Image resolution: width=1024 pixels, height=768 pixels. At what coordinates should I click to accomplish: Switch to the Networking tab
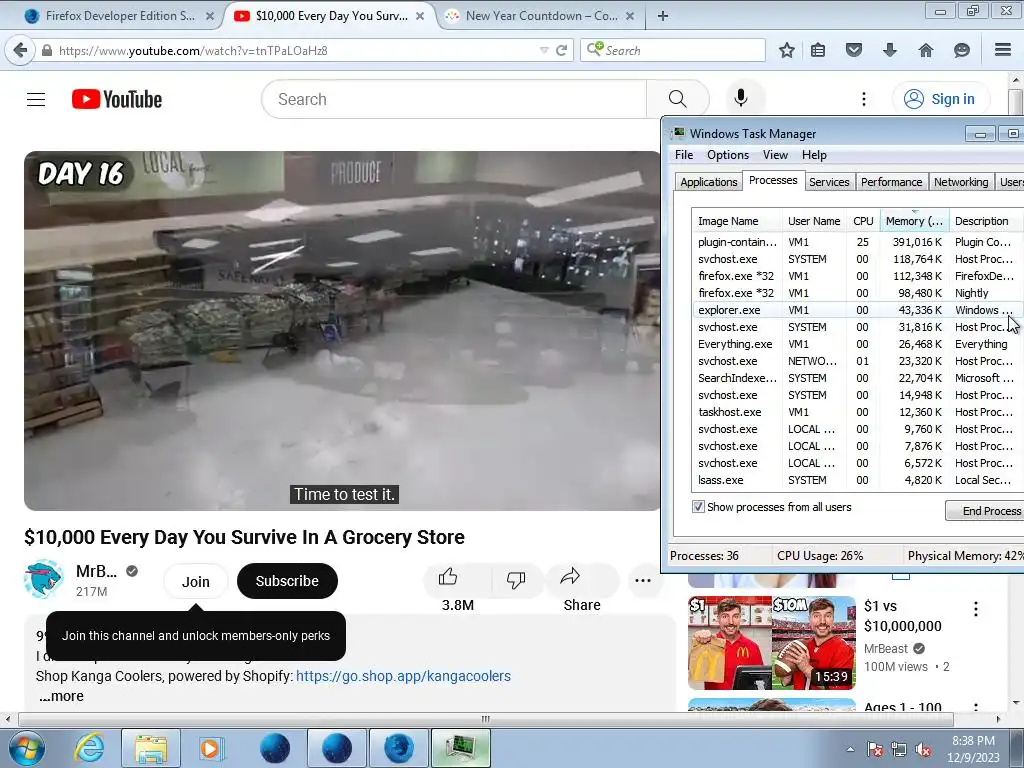[961, 182]
